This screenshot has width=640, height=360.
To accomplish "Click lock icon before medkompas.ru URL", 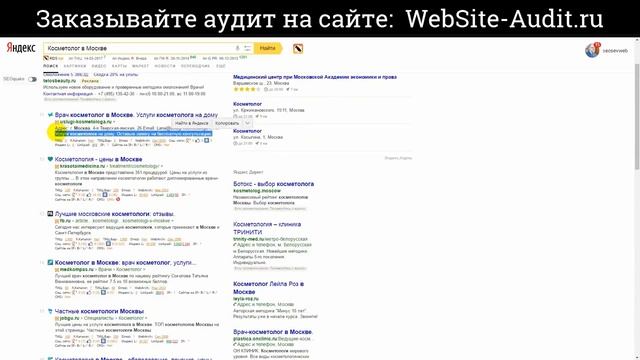I will click(x=57, y=270).
